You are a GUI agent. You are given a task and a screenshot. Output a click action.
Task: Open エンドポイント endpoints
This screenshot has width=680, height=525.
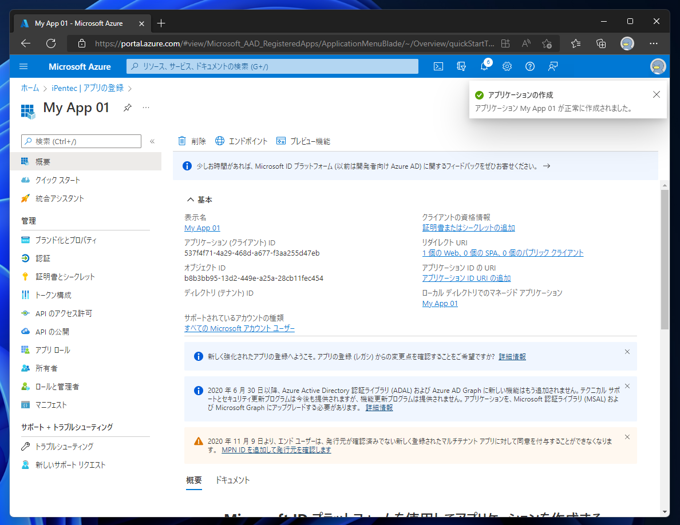pos(242,141)
